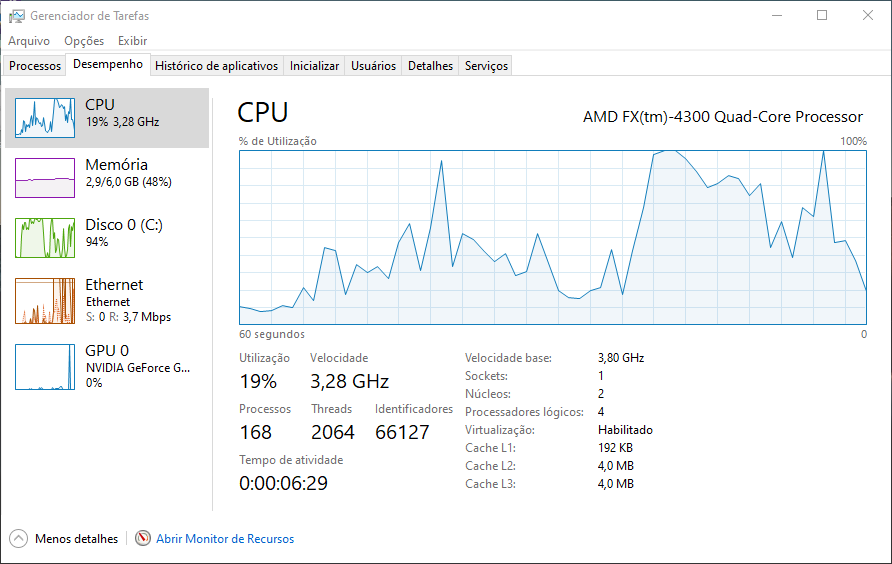The image size is (892, 564).
Task: Click the Menos detalhes button label
Action: [76, 539]
